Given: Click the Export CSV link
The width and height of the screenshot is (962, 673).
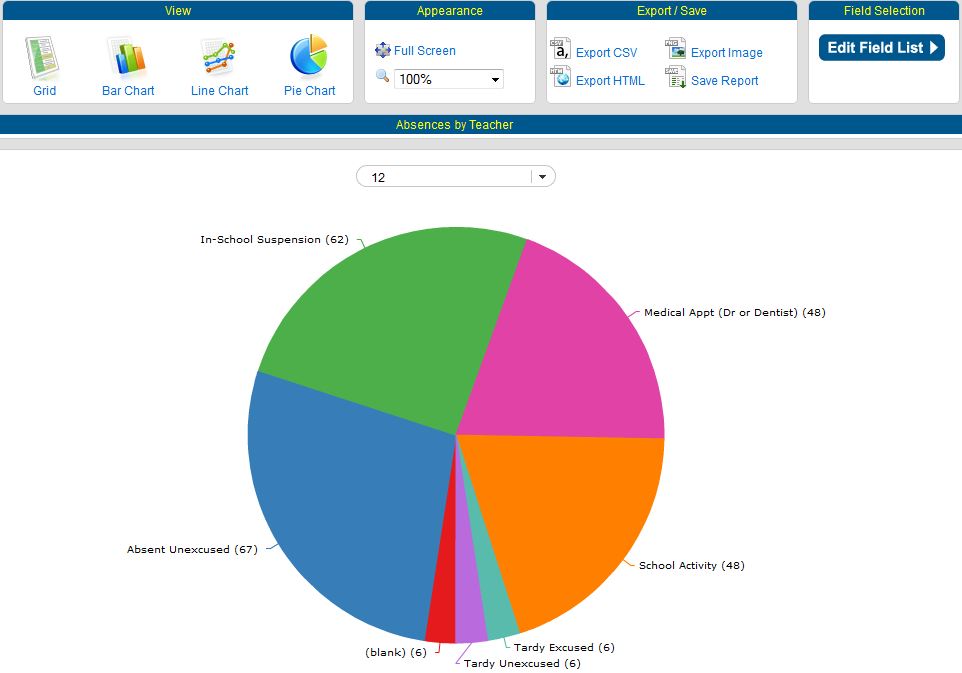Looking at the screenshot, I should (x=606, y=53).
